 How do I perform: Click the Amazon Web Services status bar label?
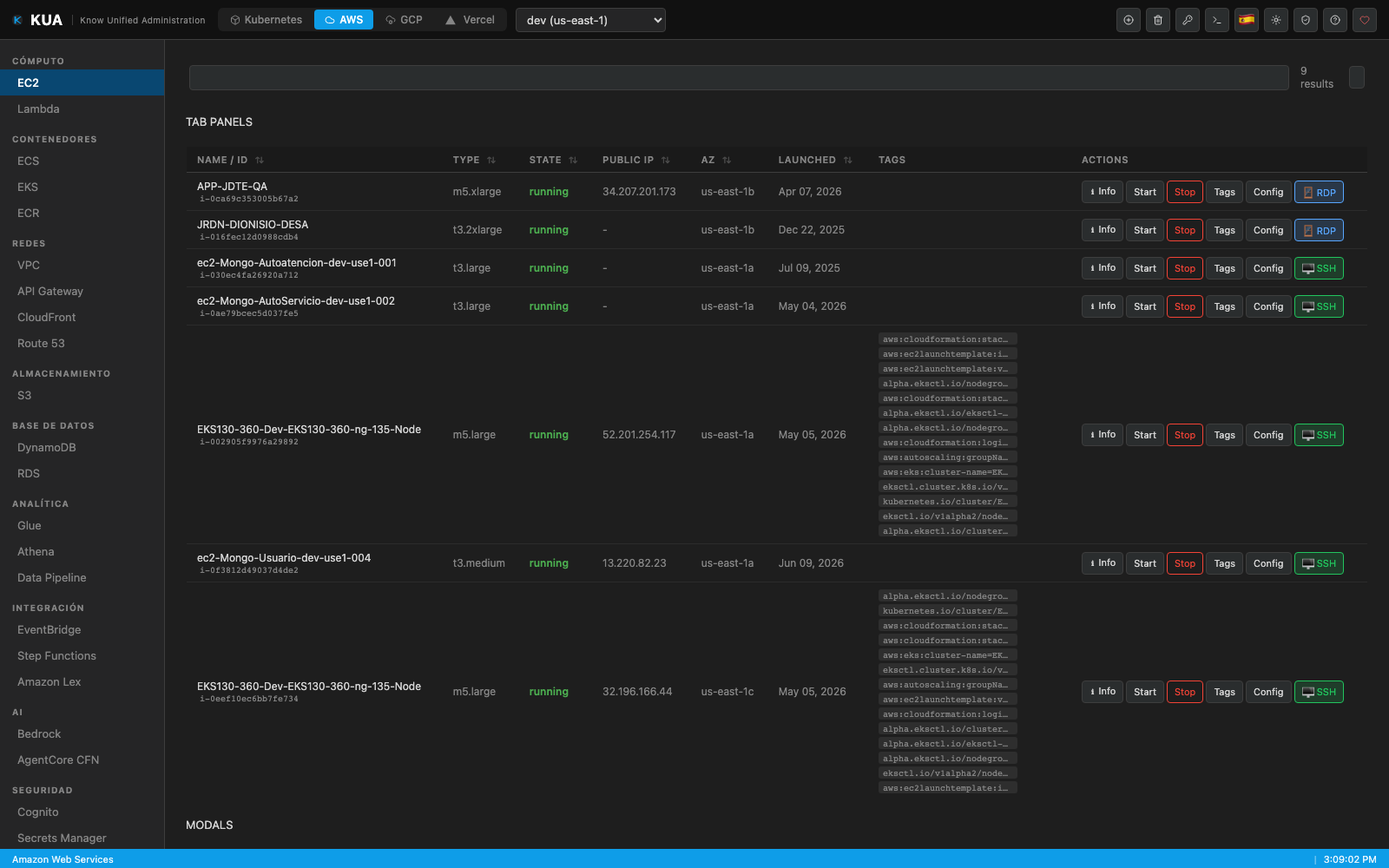[63, 859]
